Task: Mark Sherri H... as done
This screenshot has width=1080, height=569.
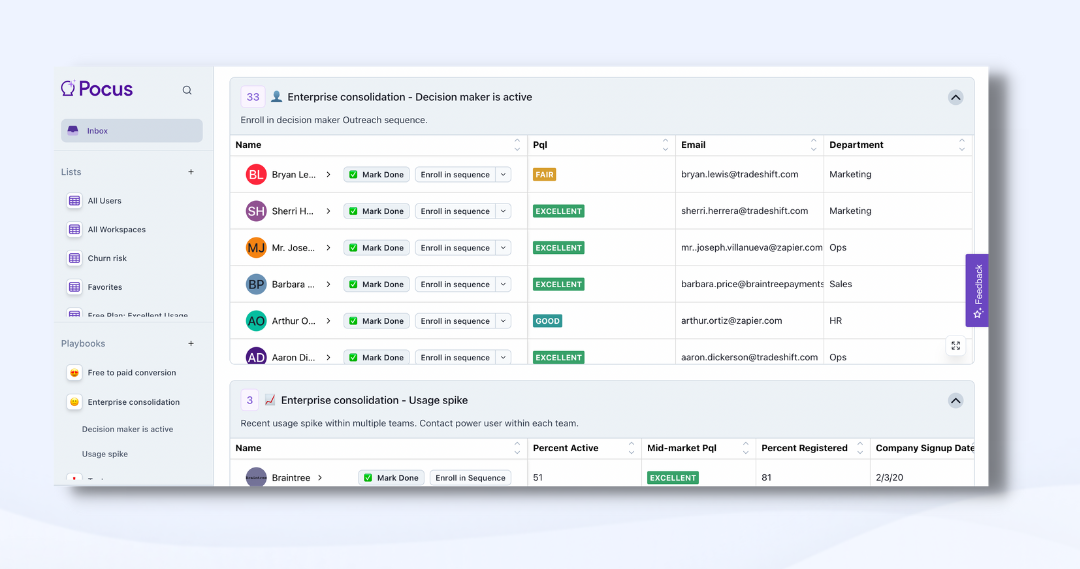Action: click(377, 211)
